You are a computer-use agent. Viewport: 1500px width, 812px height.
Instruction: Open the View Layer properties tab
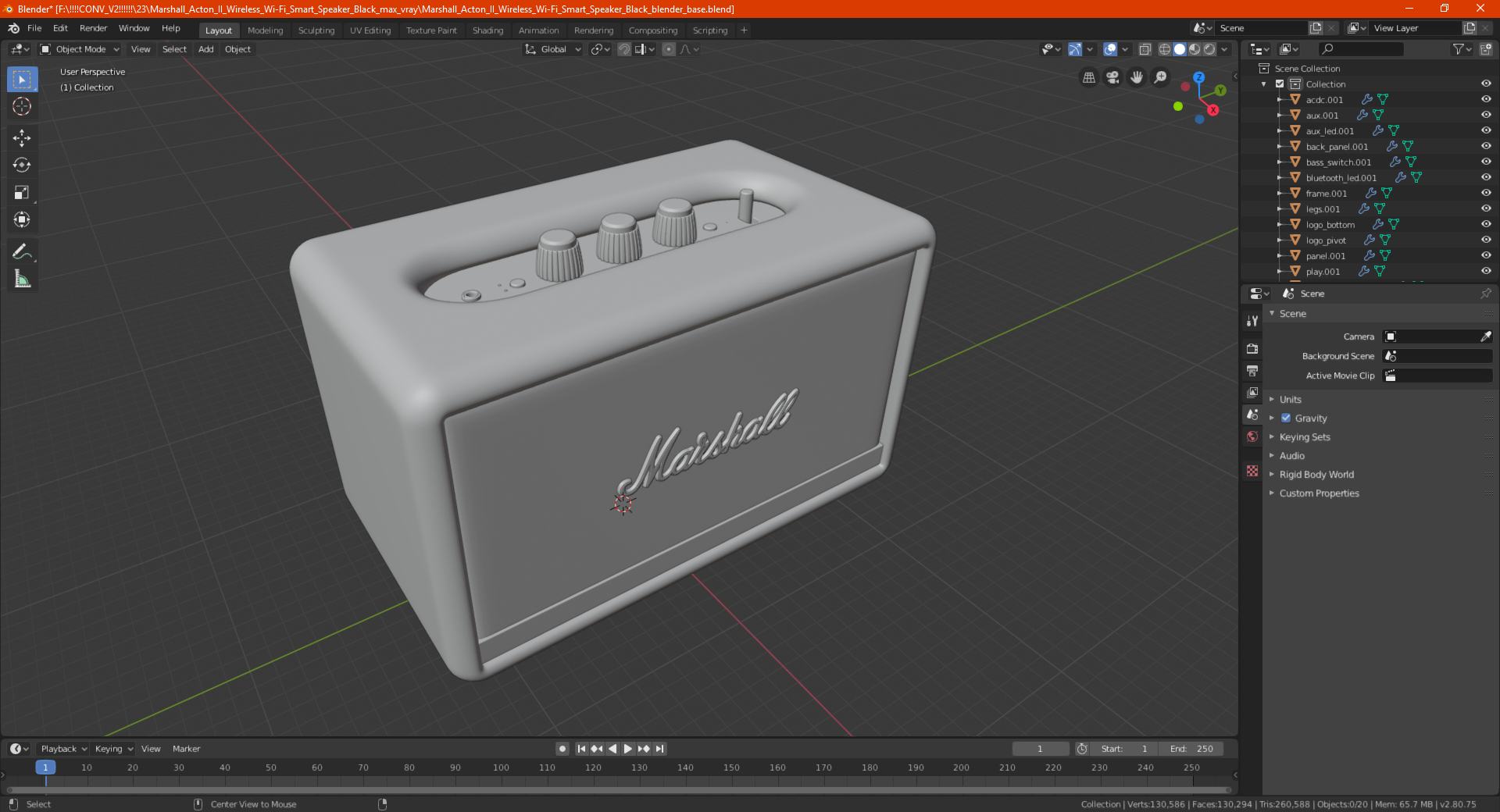1252,392
